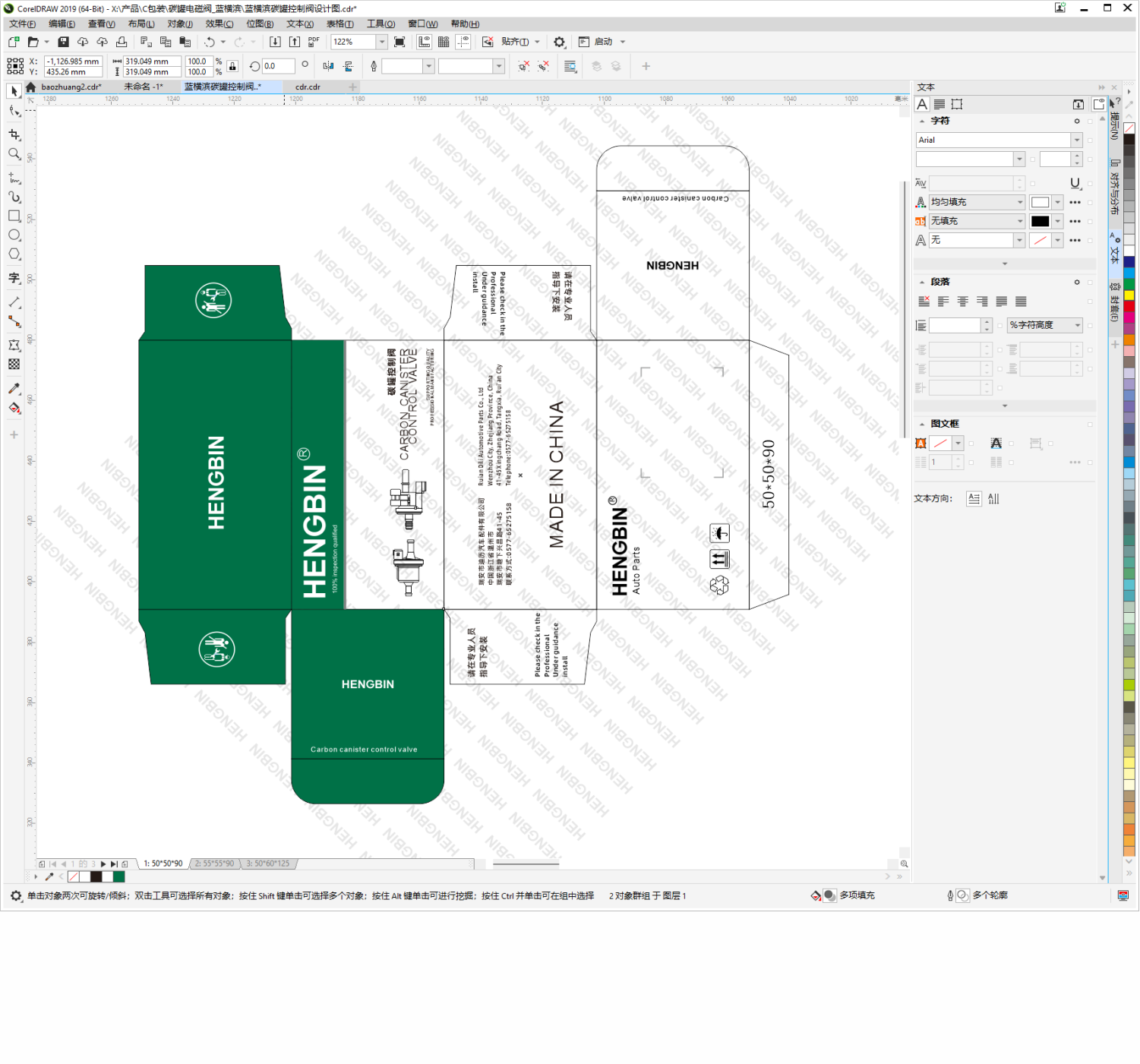Select the Connector tool
Image resolution: width=1140 pixels, height=1064 pixels.
coord(14,322)
